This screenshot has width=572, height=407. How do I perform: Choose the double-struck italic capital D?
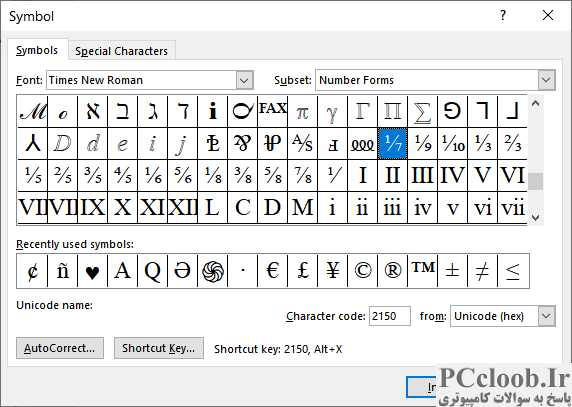click(63, 143)
